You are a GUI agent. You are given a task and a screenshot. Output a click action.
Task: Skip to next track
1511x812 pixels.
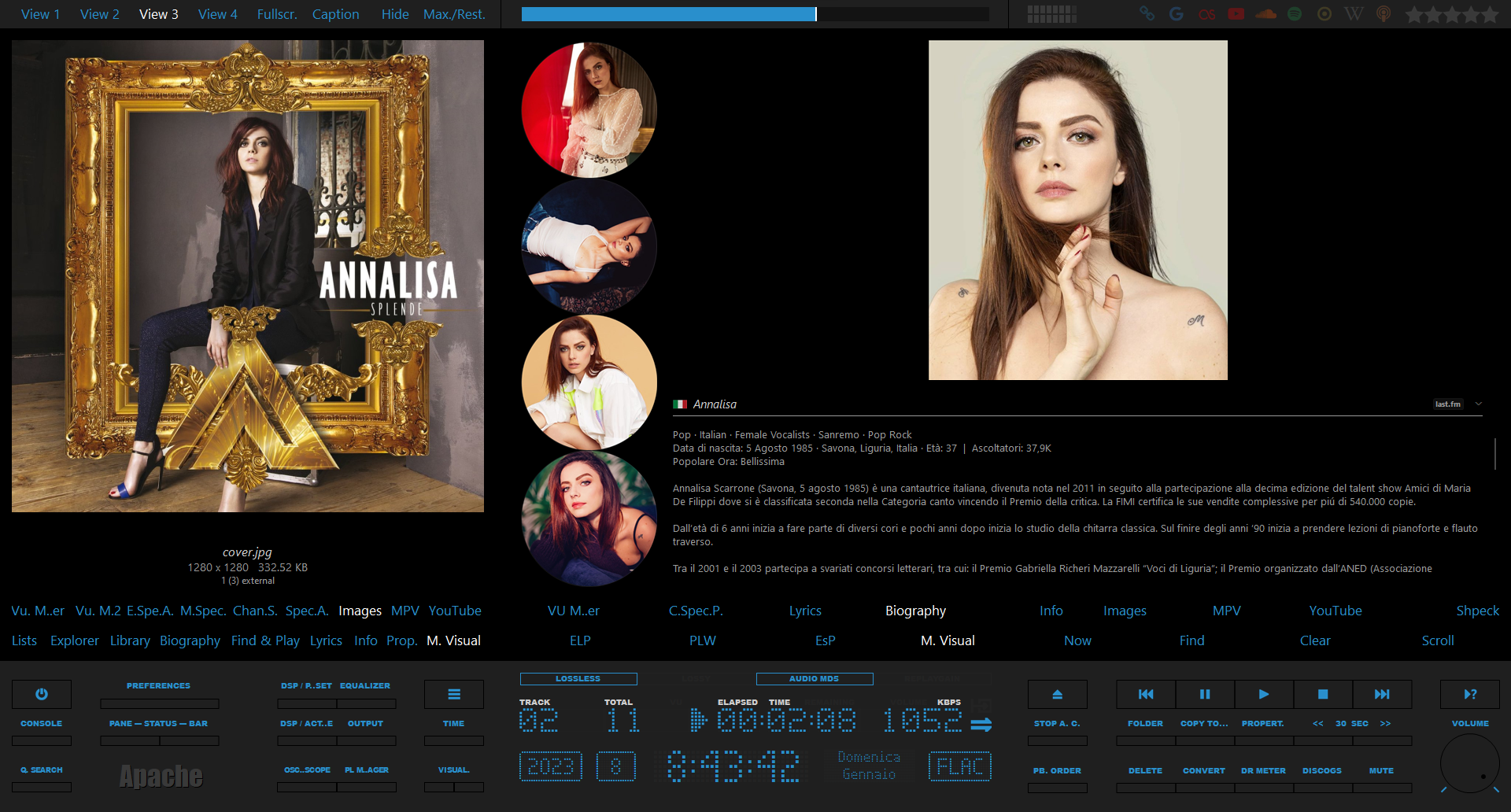(1382, 694)
